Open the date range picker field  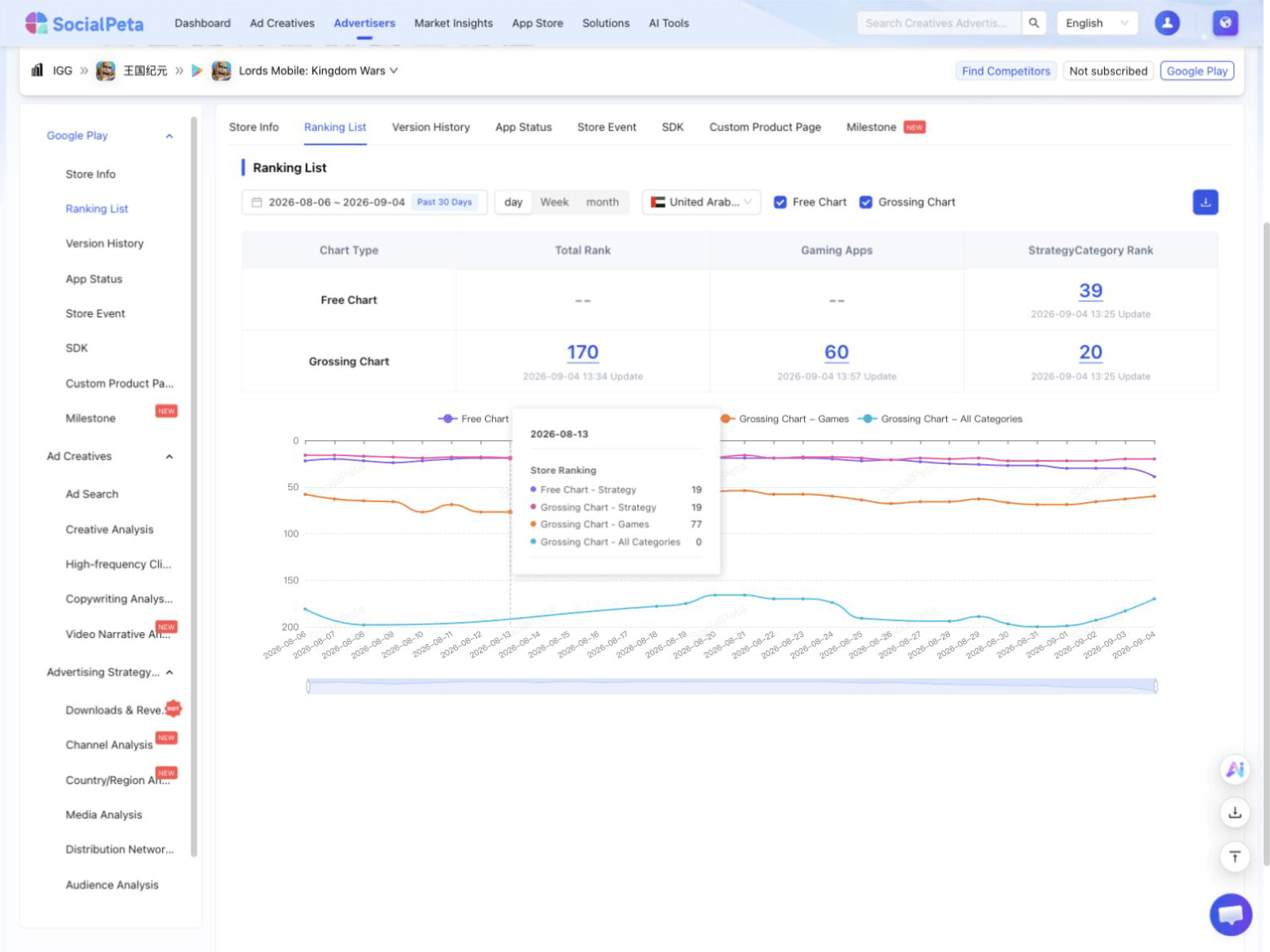pos(364,202)
